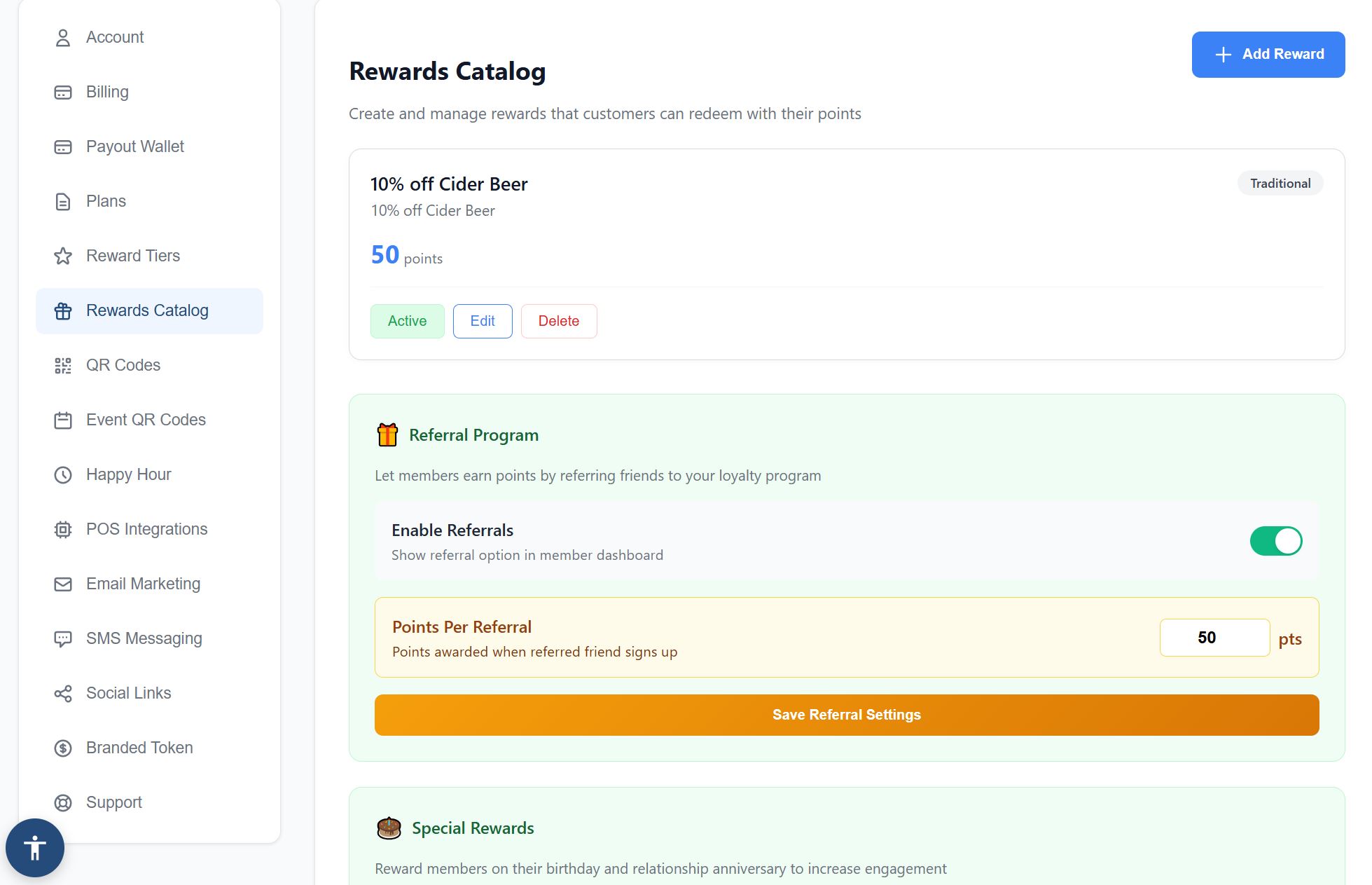Image resolution: width=1372 pixels, height=885 pixels.
Task: Click 'Show referral option in member dashboard' text
Action: point(527,555)
